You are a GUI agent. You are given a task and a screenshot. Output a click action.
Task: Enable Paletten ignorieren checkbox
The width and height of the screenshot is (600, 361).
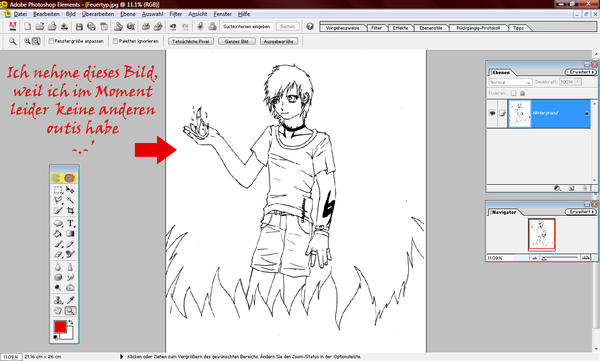tap(115, 41)
